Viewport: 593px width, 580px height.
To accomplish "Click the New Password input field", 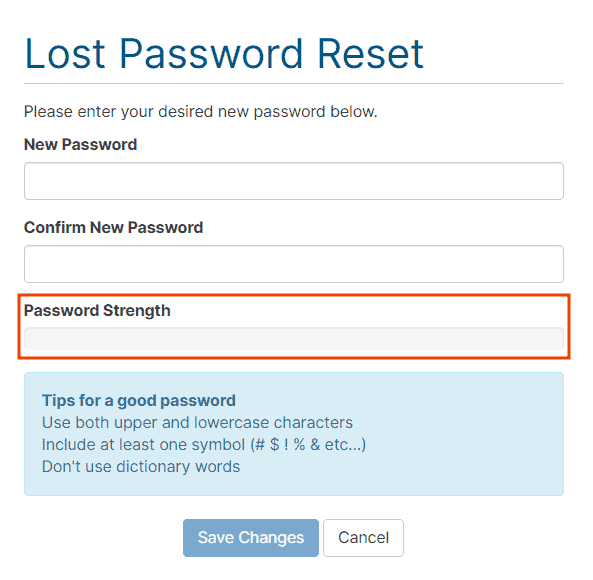I will tap(294, 181).
